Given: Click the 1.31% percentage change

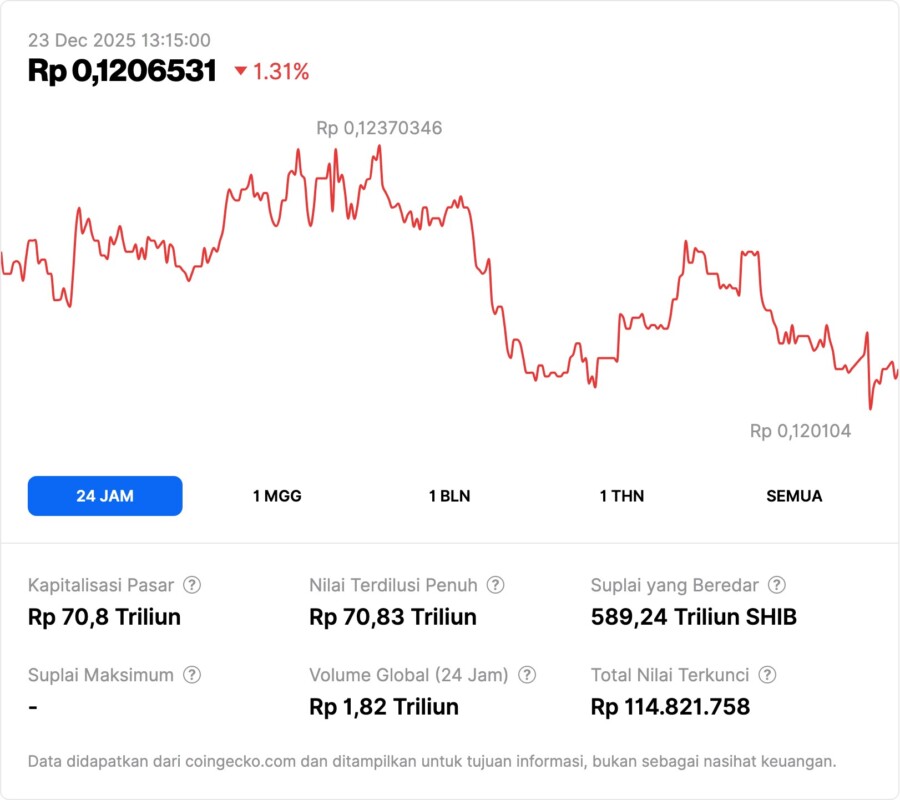Looking at the screenshot, I should click(280, 72).
